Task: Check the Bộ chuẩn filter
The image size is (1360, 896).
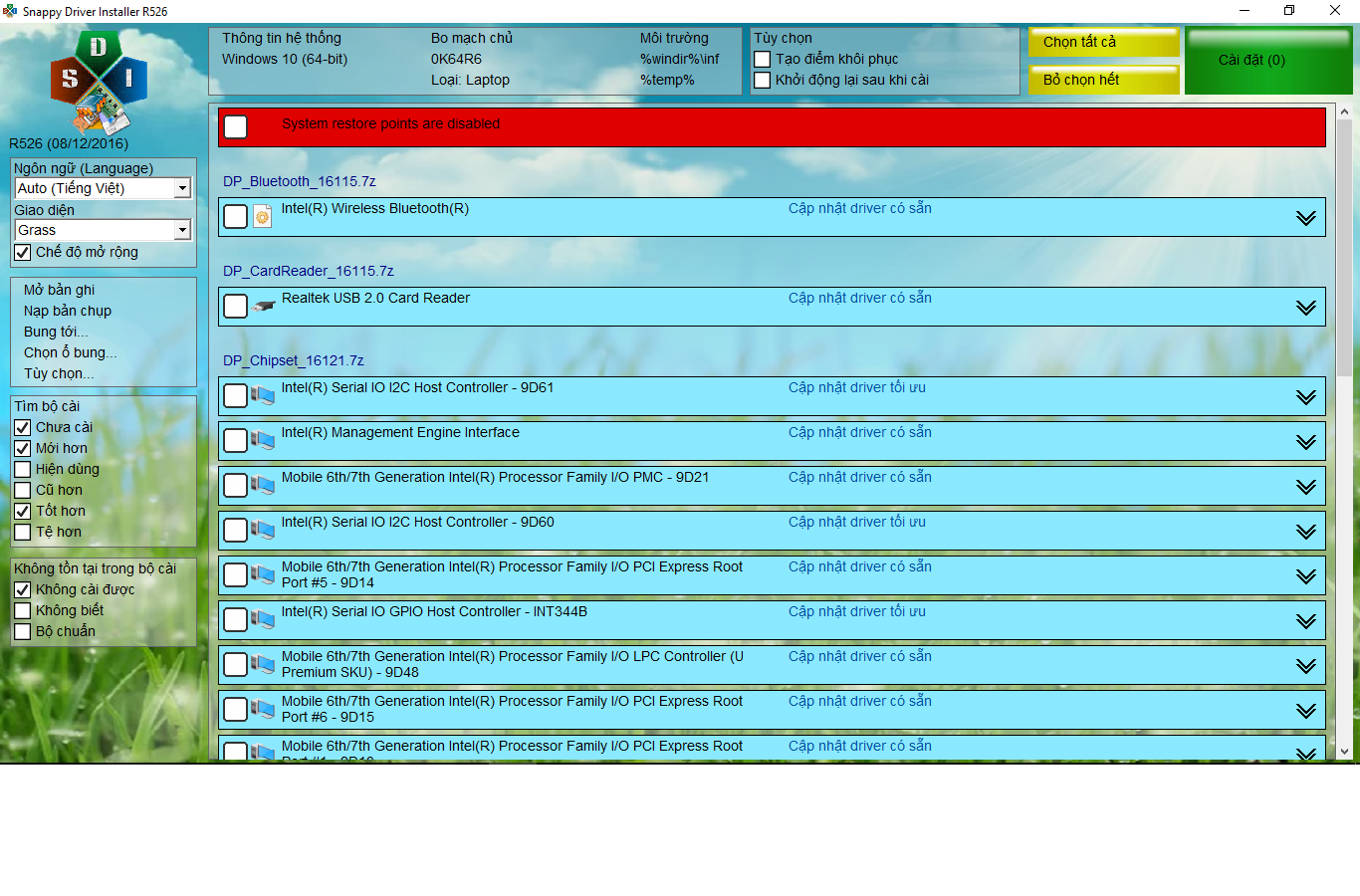Action: pyautogui.click(x=23, y=632)
